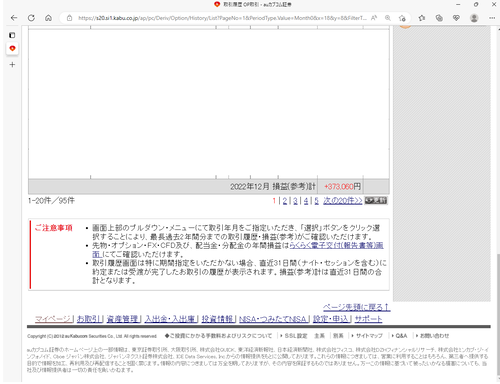Image resolution: width=500 pixels, height=384 pixels.
Task: Open the user profile avatar
Action: point(474,18)
